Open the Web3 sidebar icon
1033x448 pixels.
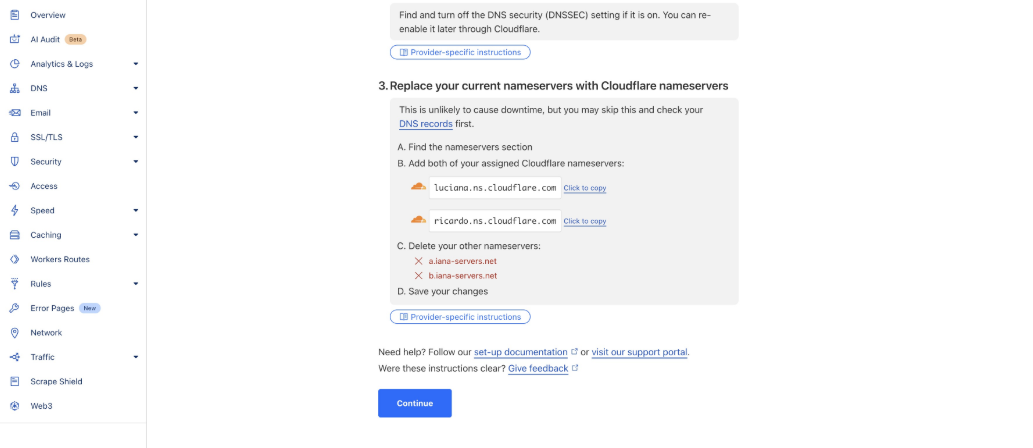pyautogui.click(x=15, y=406)
